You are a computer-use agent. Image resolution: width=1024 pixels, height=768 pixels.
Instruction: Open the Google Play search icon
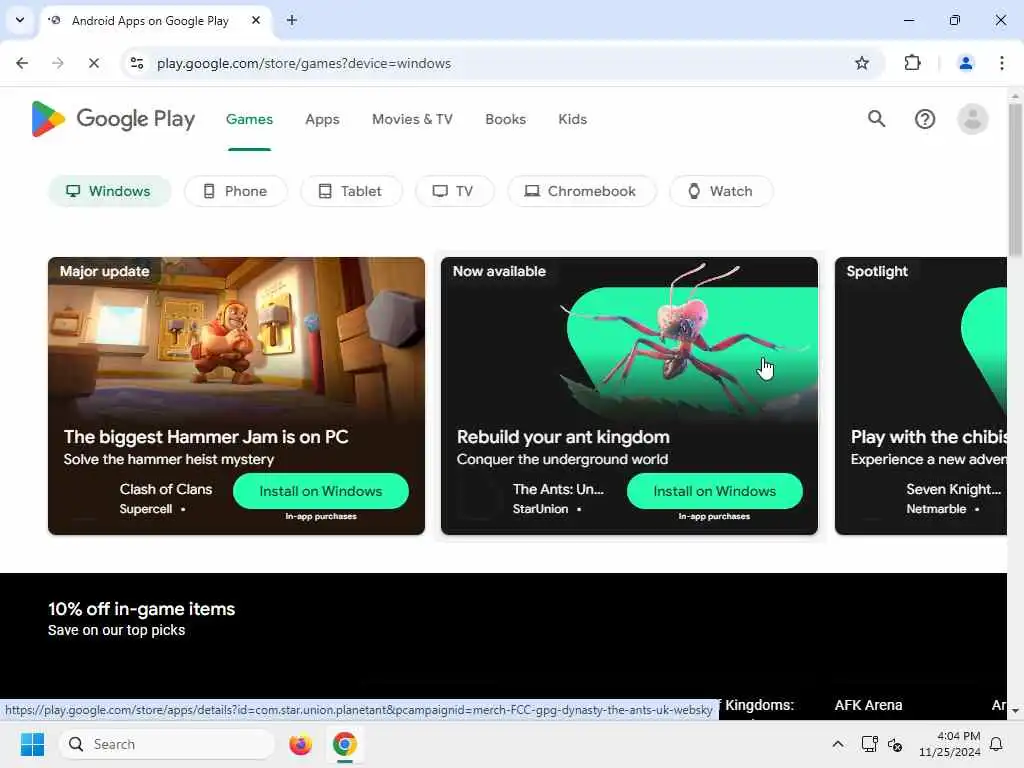pyautogui.click(x=876, y=119)
